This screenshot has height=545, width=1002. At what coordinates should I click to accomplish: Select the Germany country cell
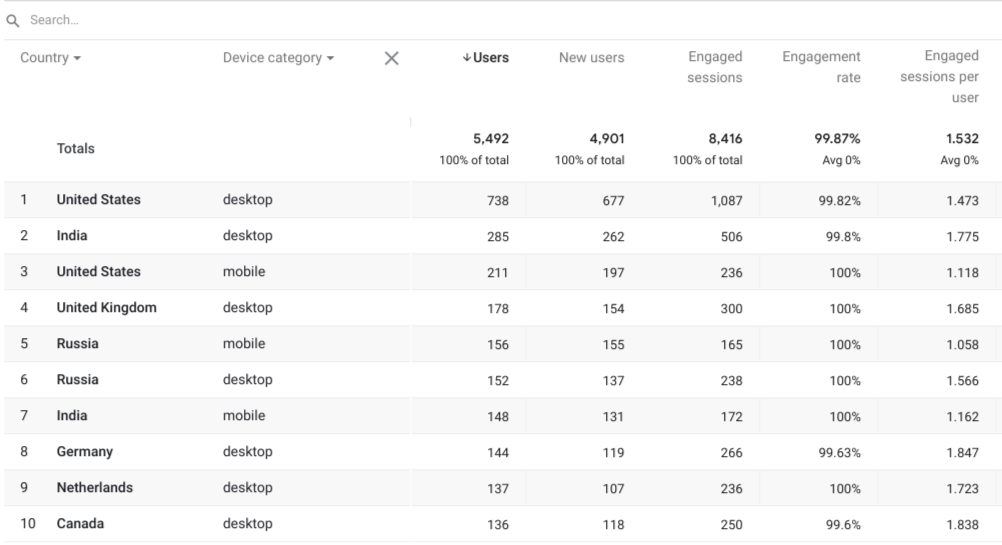point(84,452)
